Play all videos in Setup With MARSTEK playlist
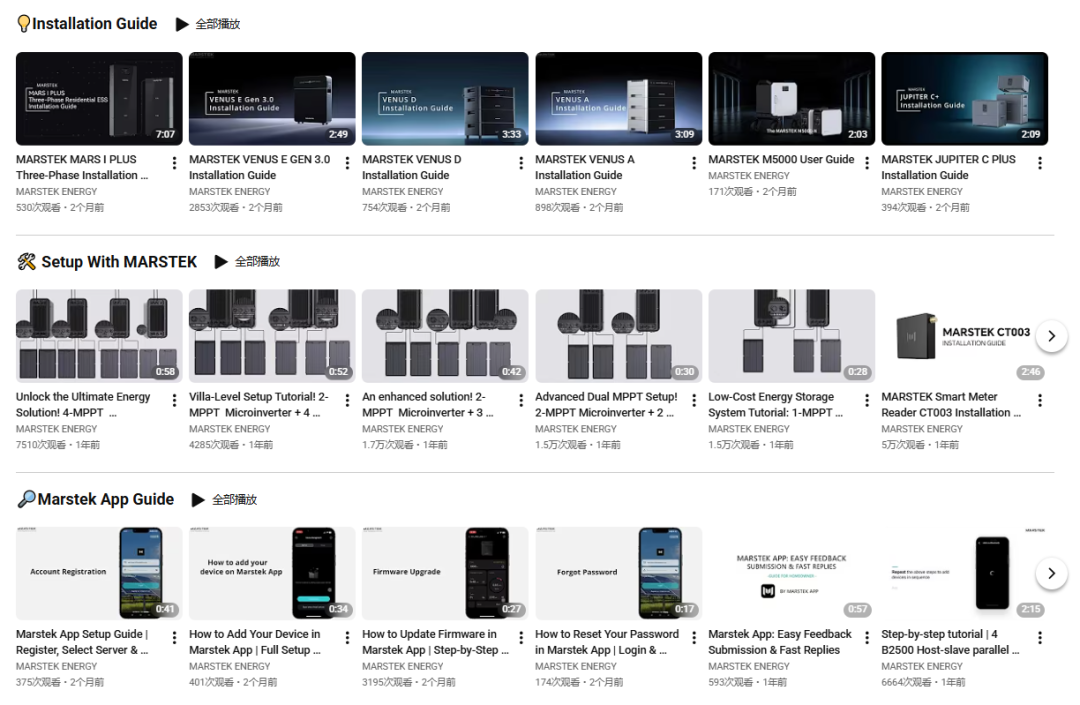Viewport: 1080px width, 705px height. pos(247,262)
